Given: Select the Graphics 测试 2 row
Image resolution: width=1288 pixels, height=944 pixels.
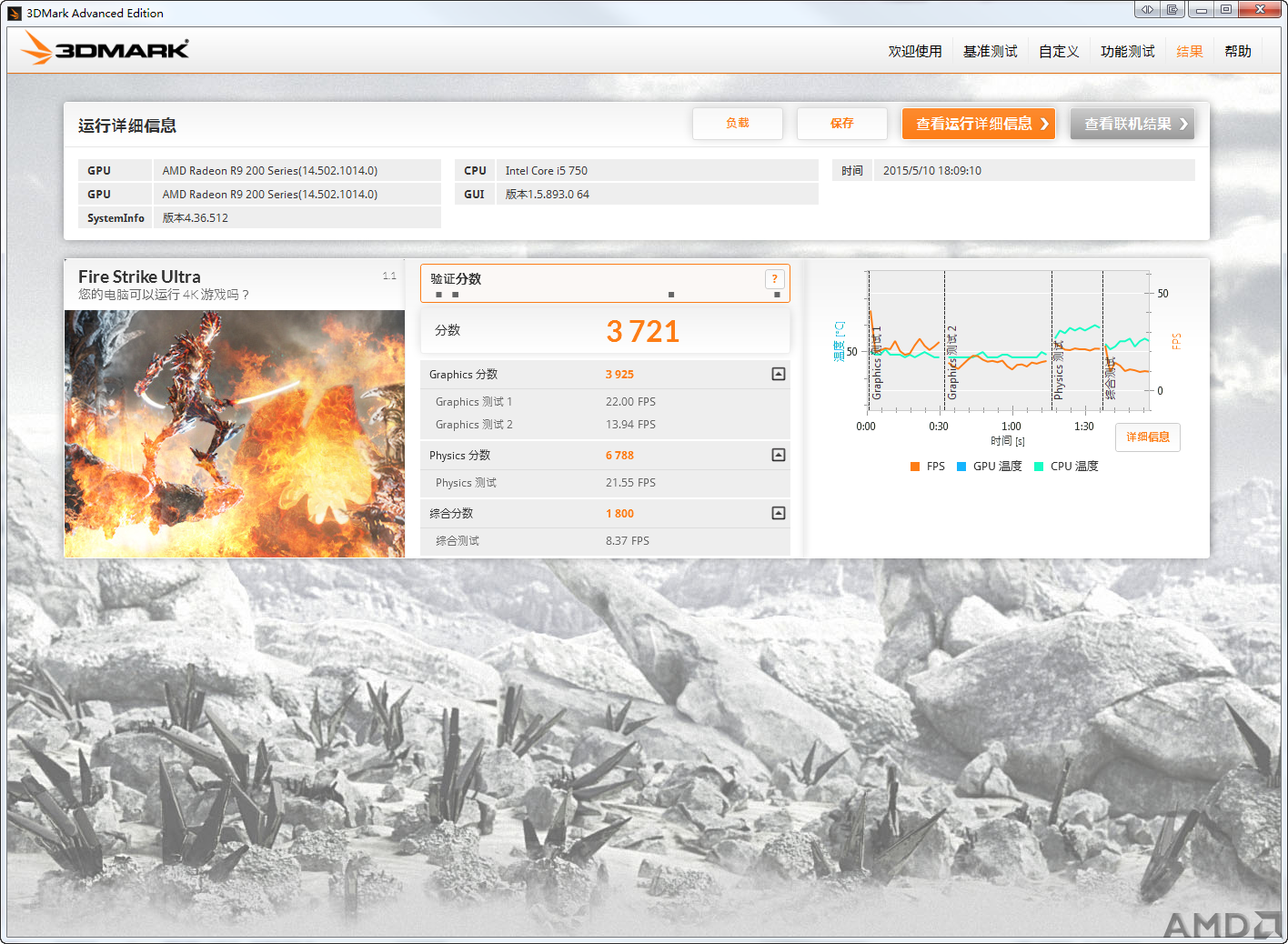Looking at the screenshot, I should click(x=605, y=425).
